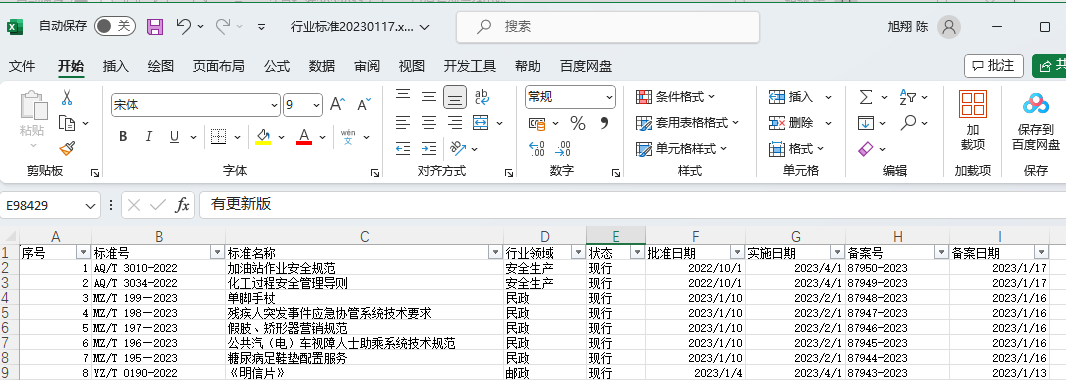This screenshot has height=380, width=1066.
Task: Click Increase Indent icon
Action: 429,148
